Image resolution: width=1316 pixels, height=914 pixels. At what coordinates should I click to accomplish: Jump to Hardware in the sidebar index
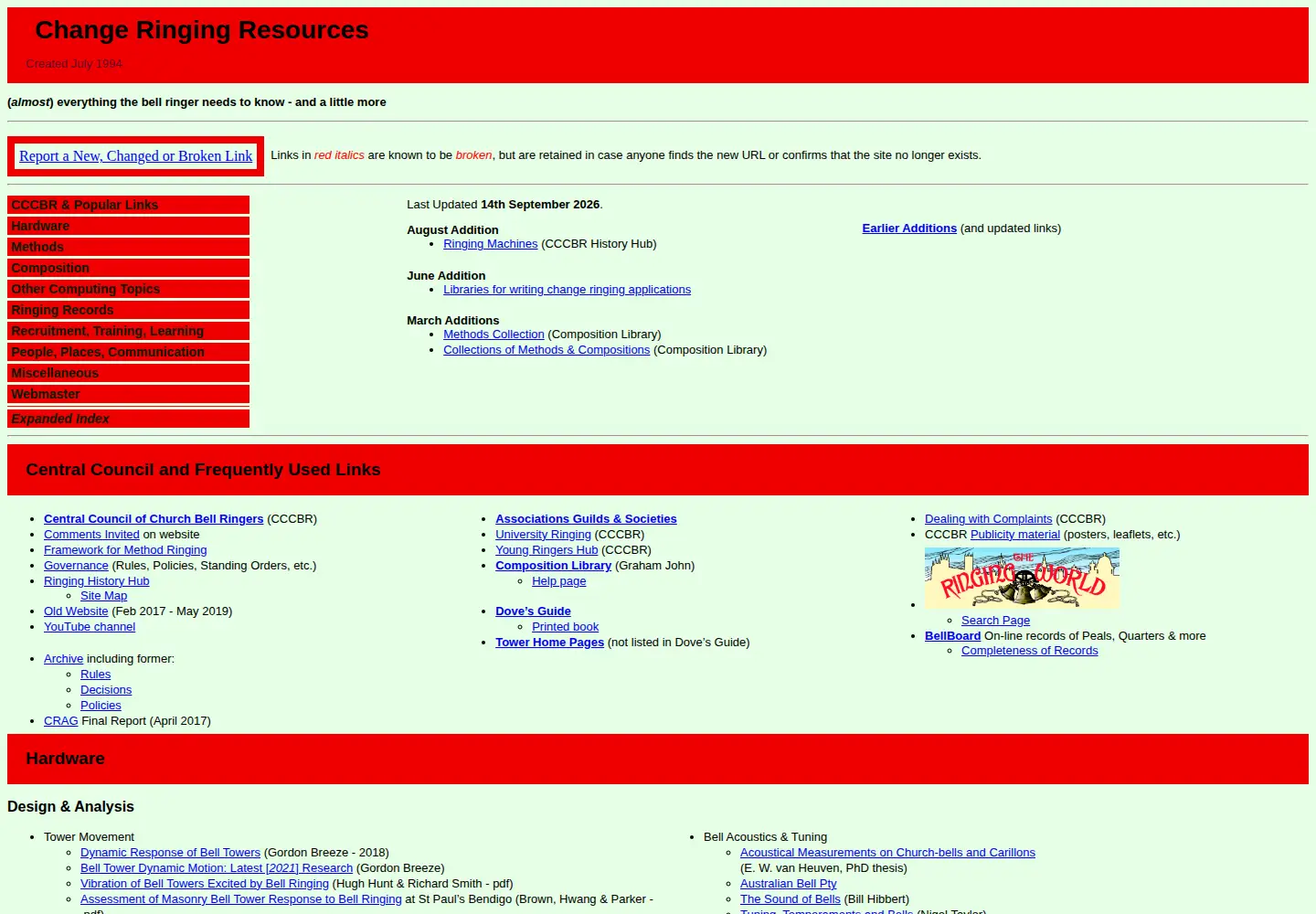click(x=128, y=226)
